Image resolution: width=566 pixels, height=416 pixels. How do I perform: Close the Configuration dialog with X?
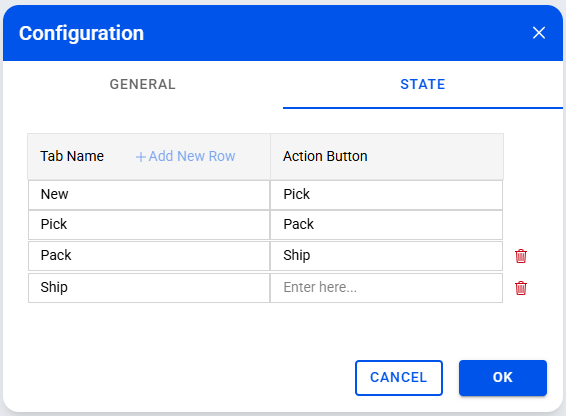pos(539,33)
